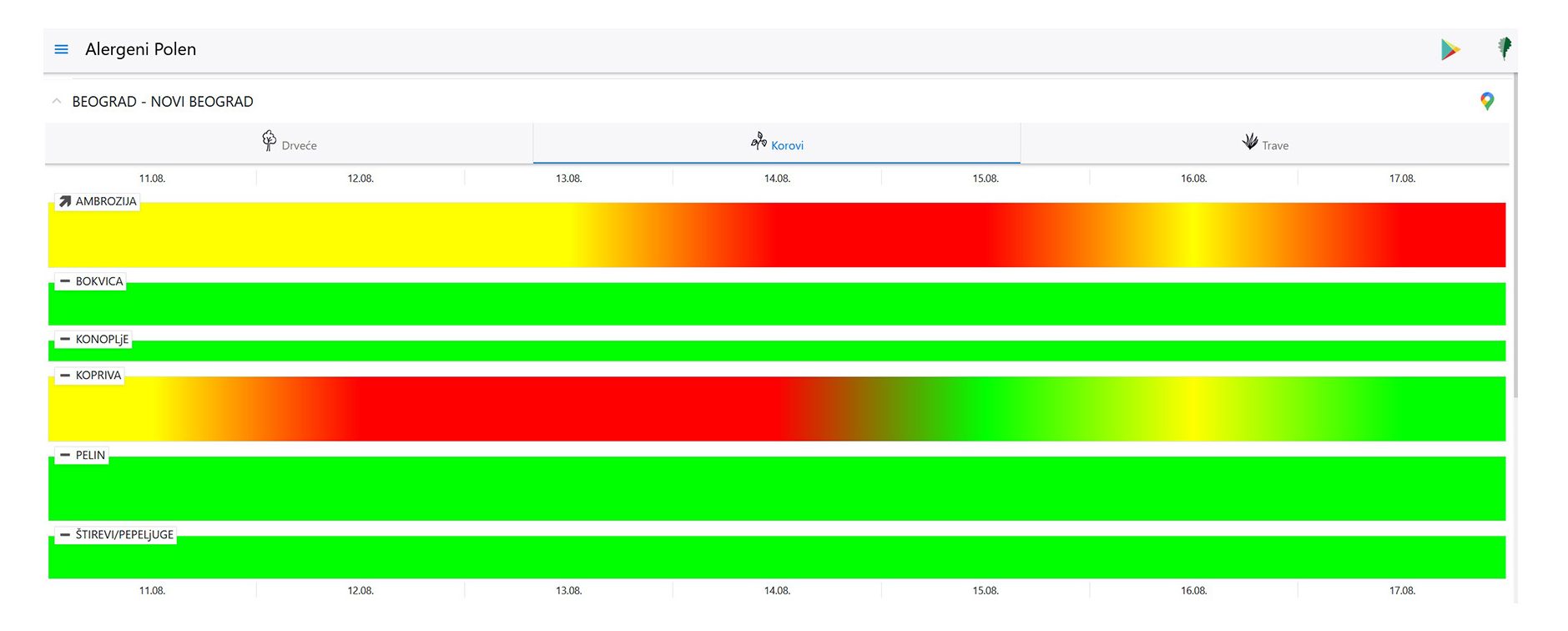This screenshot has height=631, width=1568.
Task: Switch to the Trave tab
Action: click(x=1274, y=145)
